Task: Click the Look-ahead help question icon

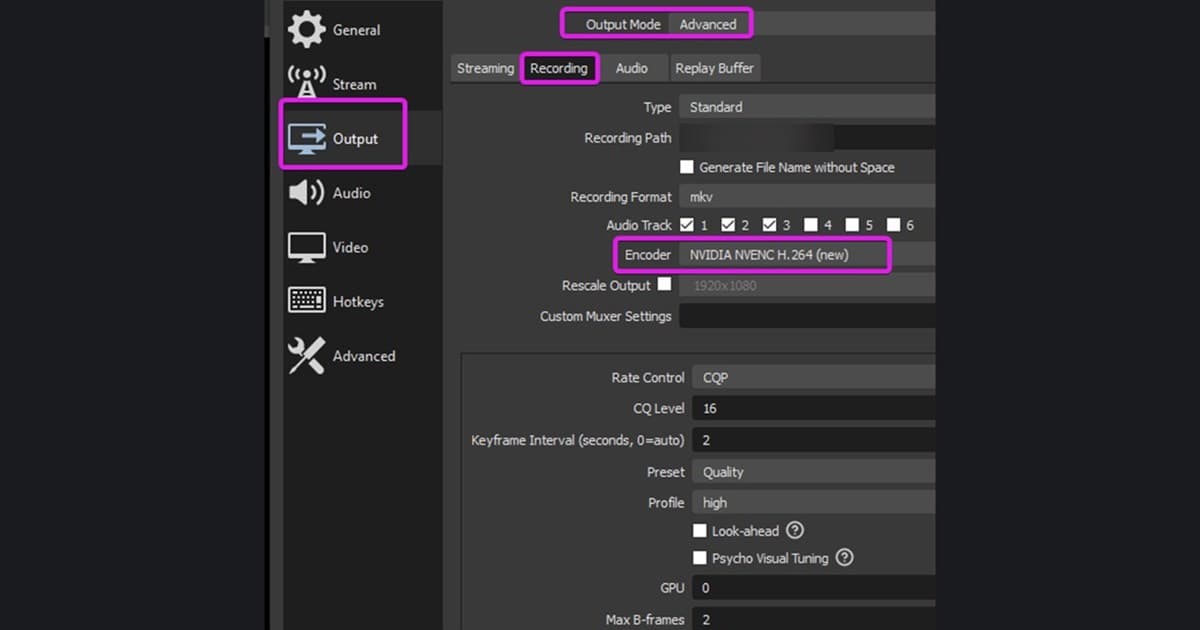Action: (x=795, y=530)
